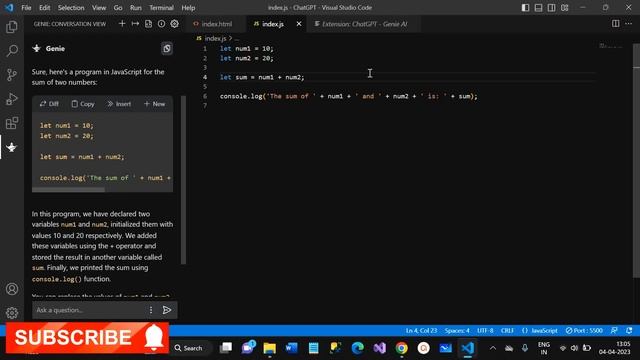Click line 6 console.log code in editor
640x360 pixels.
tap(349, 96)
